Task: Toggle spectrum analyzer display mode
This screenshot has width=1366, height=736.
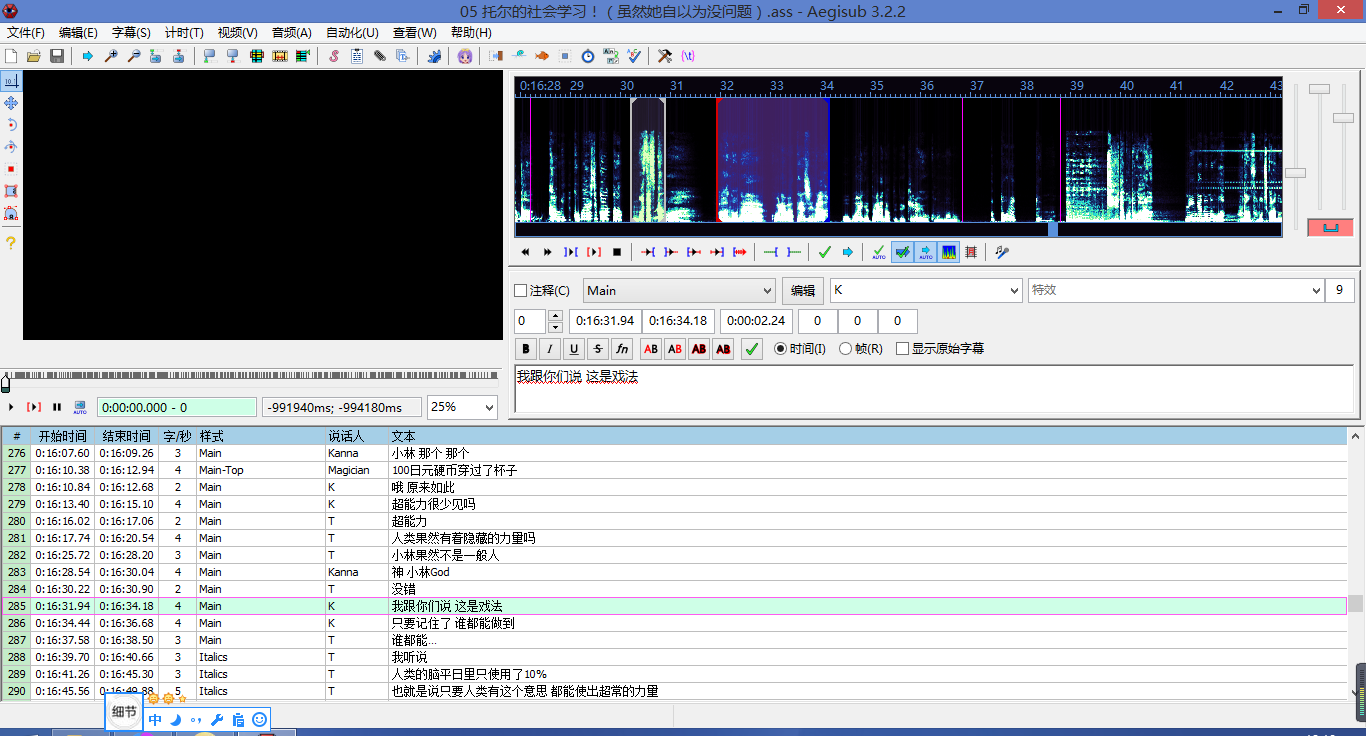Action: point(949,252)
